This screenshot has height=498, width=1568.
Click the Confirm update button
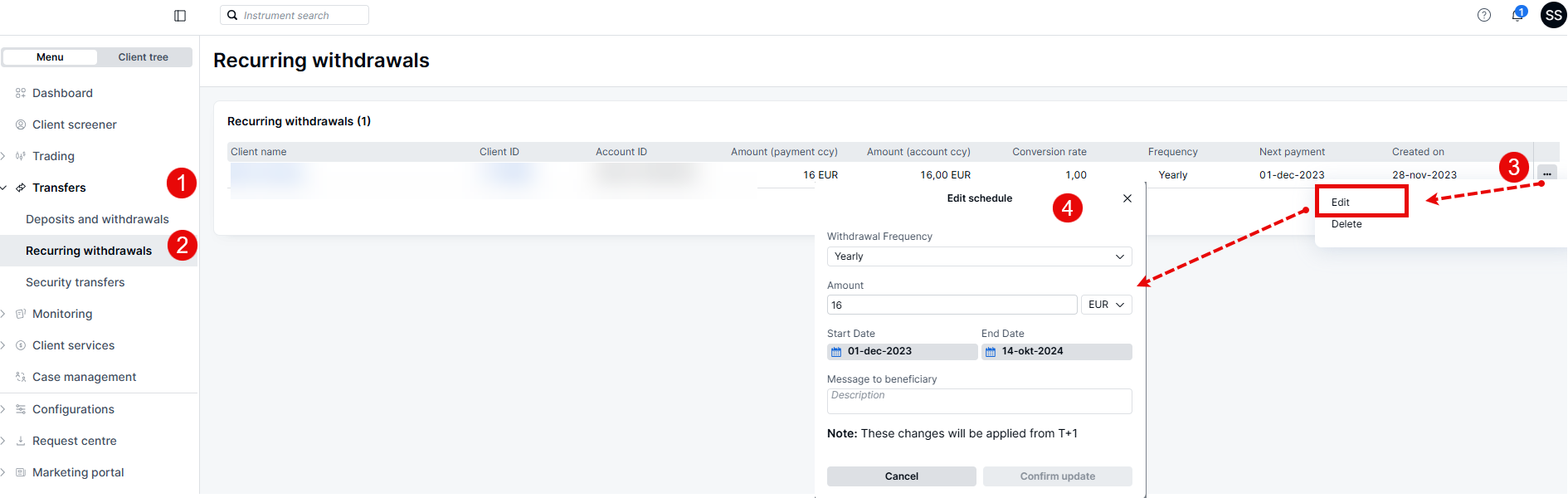(x=1057, y=476)
